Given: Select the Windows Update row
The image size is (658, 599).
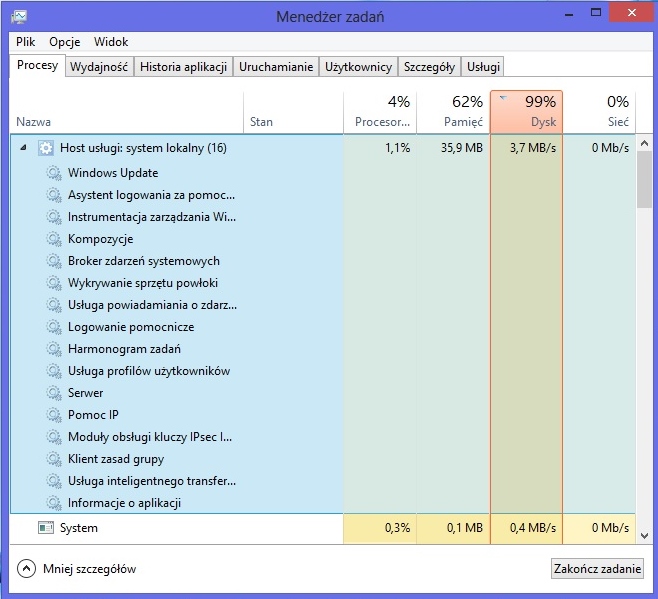Looking at the screenshot, I should [x=322, y=173].
